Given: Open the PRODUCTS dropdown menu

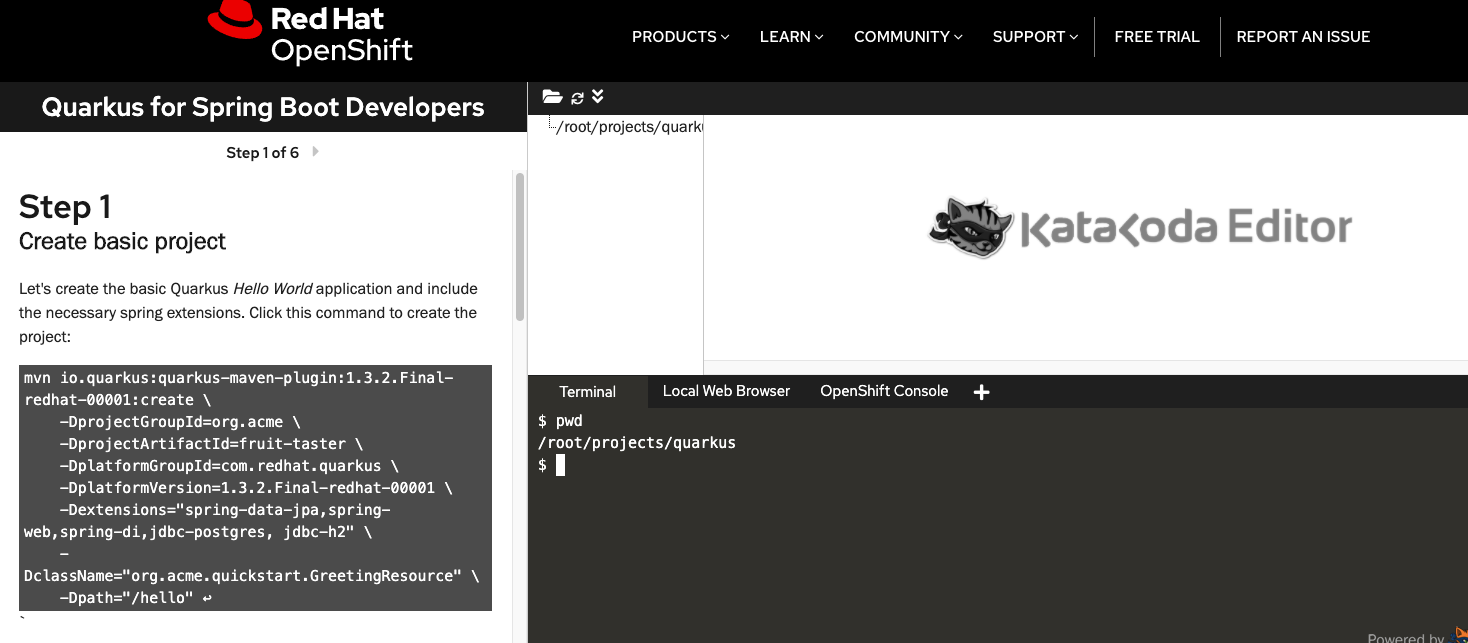Looking at the screenshot, I should pos(680,36).
